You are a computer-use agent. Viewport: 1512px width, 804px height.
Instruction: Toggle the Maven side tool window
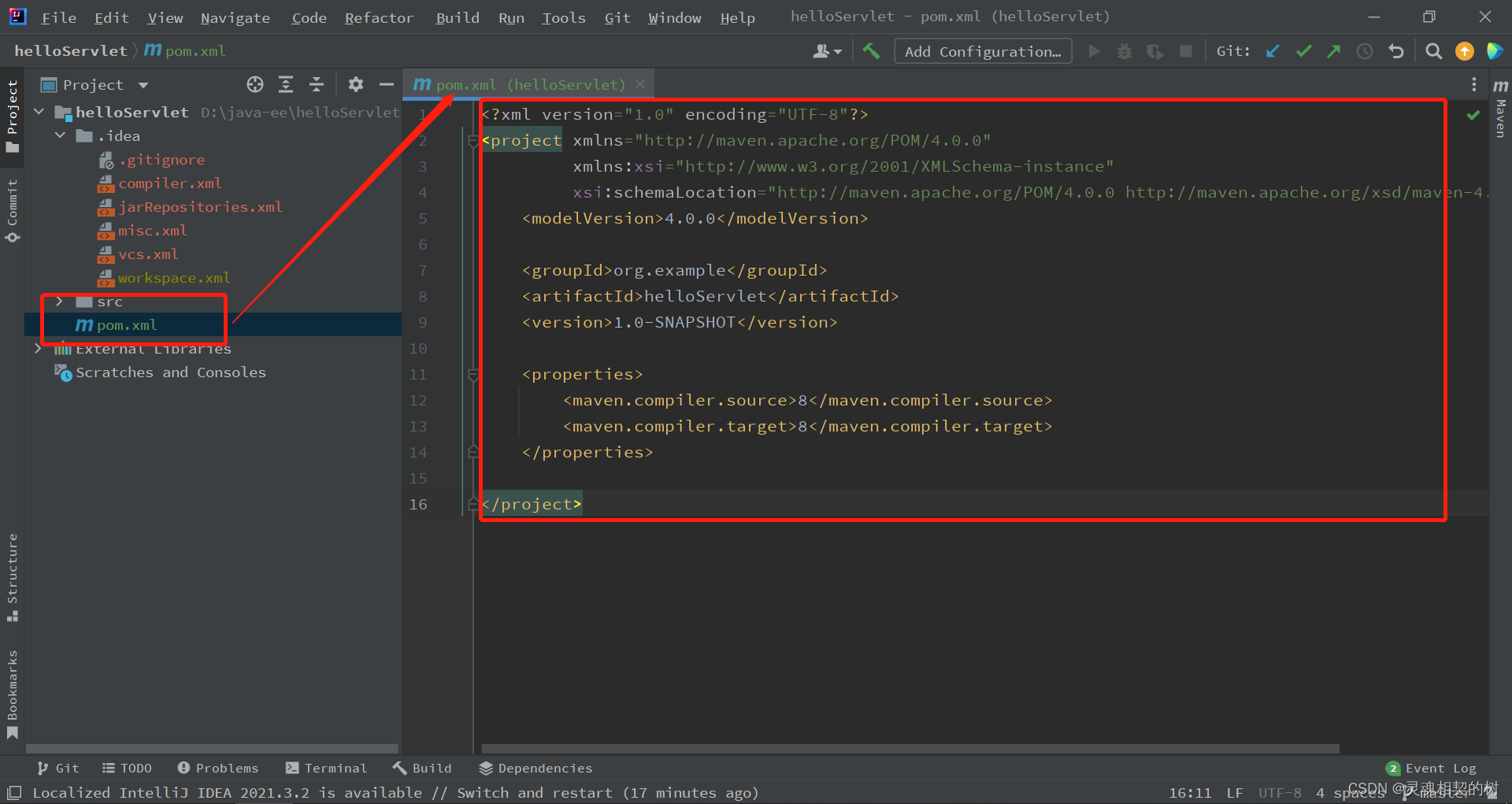(1500, 108)
